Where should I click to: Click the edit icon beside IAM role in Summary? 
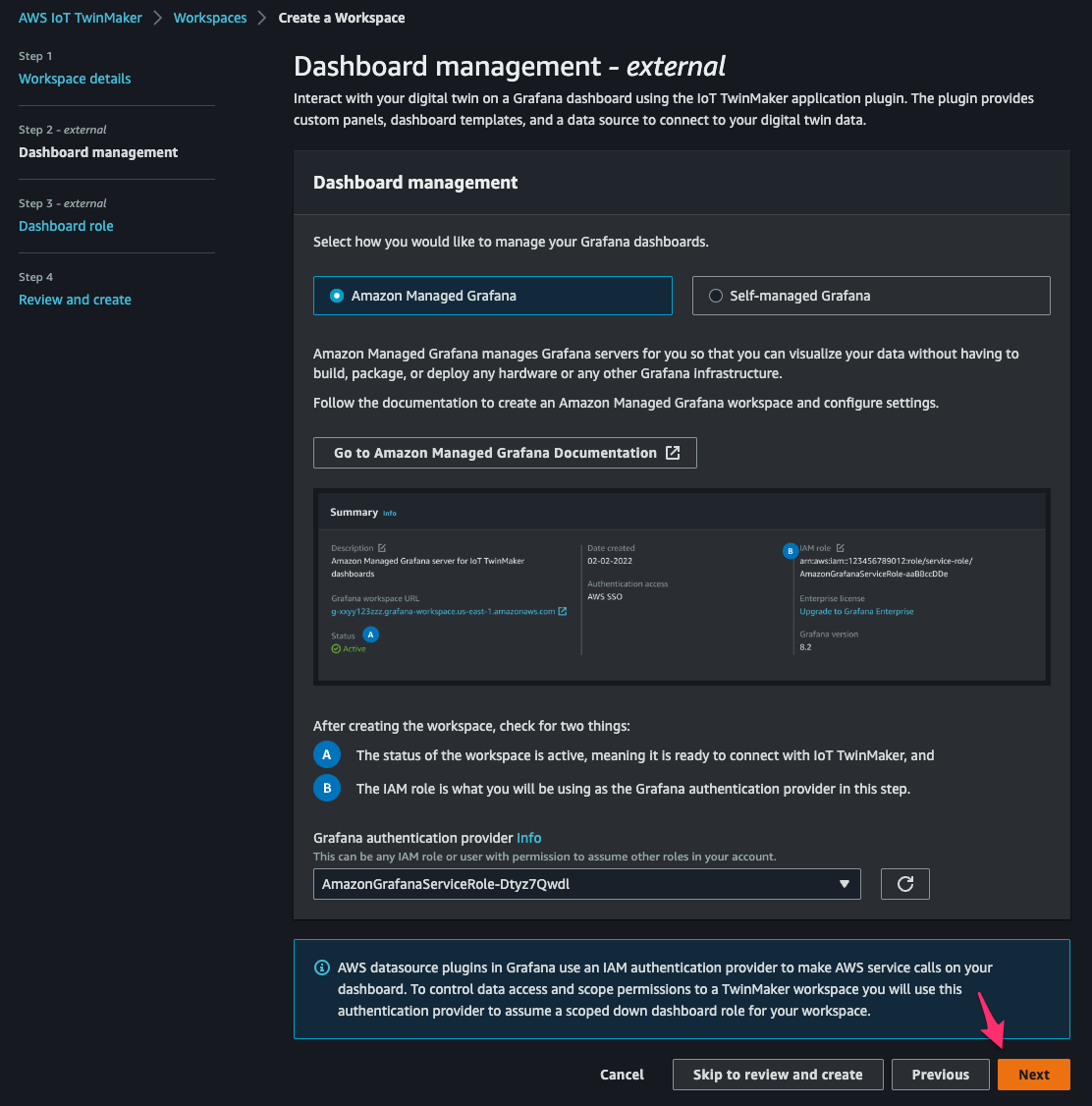pyautogui.click(x=840, y=548)
